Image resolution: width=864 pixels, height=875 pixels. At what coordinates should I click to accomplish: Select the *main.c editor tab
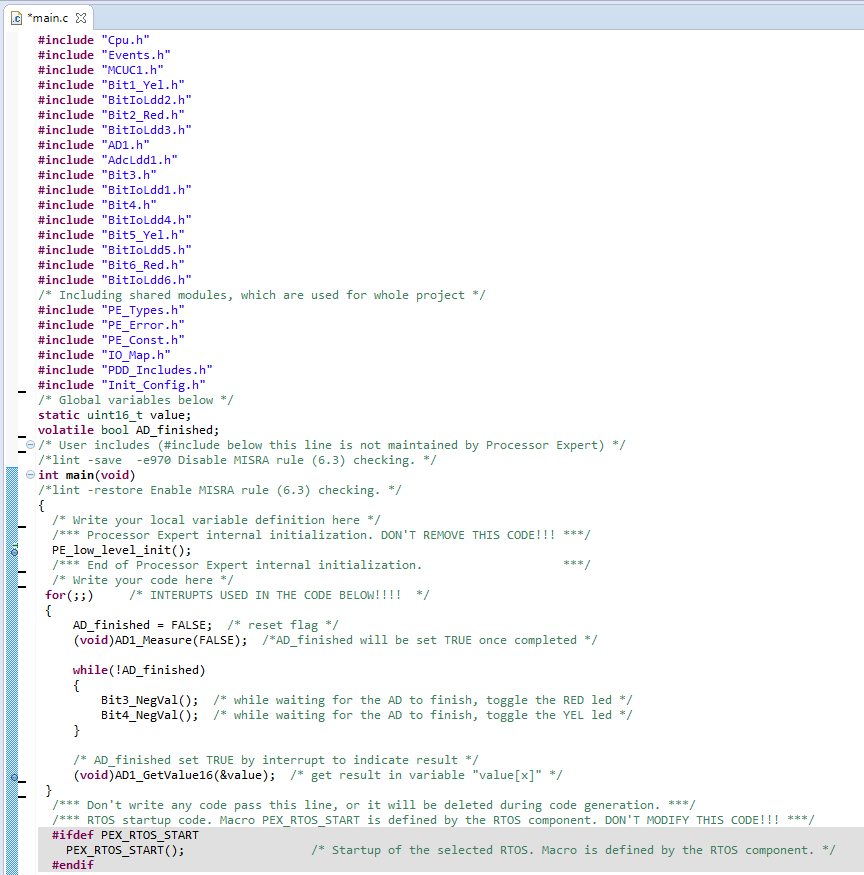coord(49,18)
